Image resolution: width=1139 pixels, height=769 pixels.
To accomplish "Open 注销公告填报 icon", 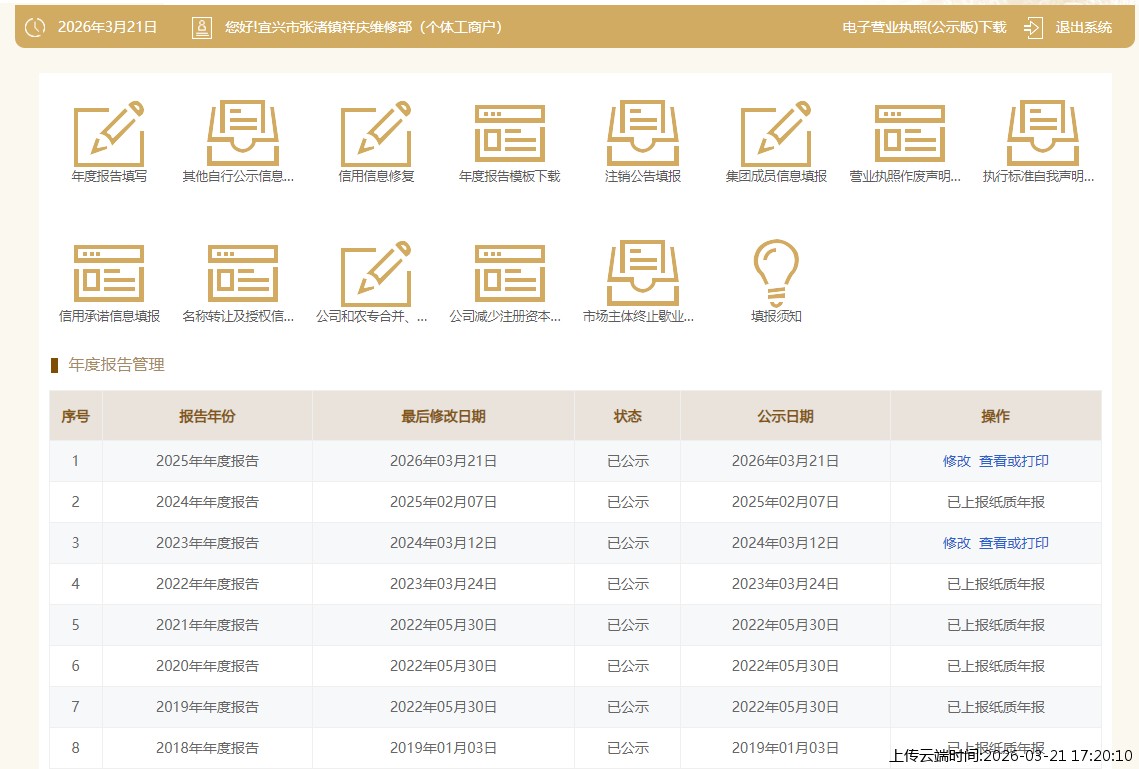I will tap(643, 134).
